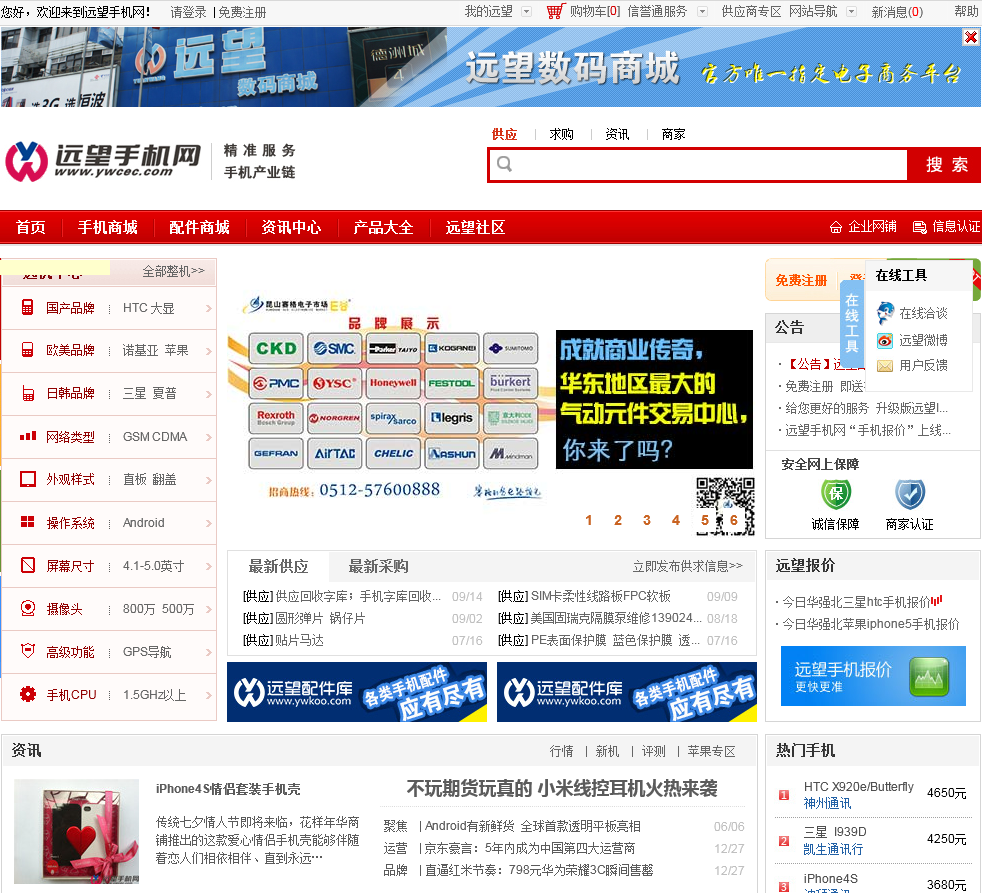Expand the 摄像头 row arrow
The width and height of the screenshot is (982, 893).
tap(209, 609)
